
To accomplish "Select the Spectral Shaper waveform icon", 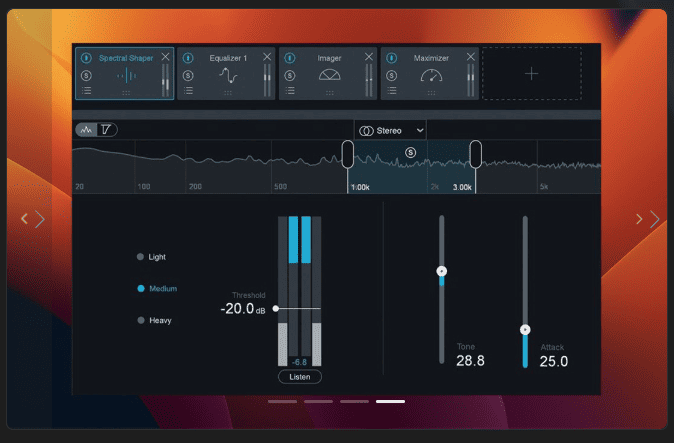I will tap(126, 76).
